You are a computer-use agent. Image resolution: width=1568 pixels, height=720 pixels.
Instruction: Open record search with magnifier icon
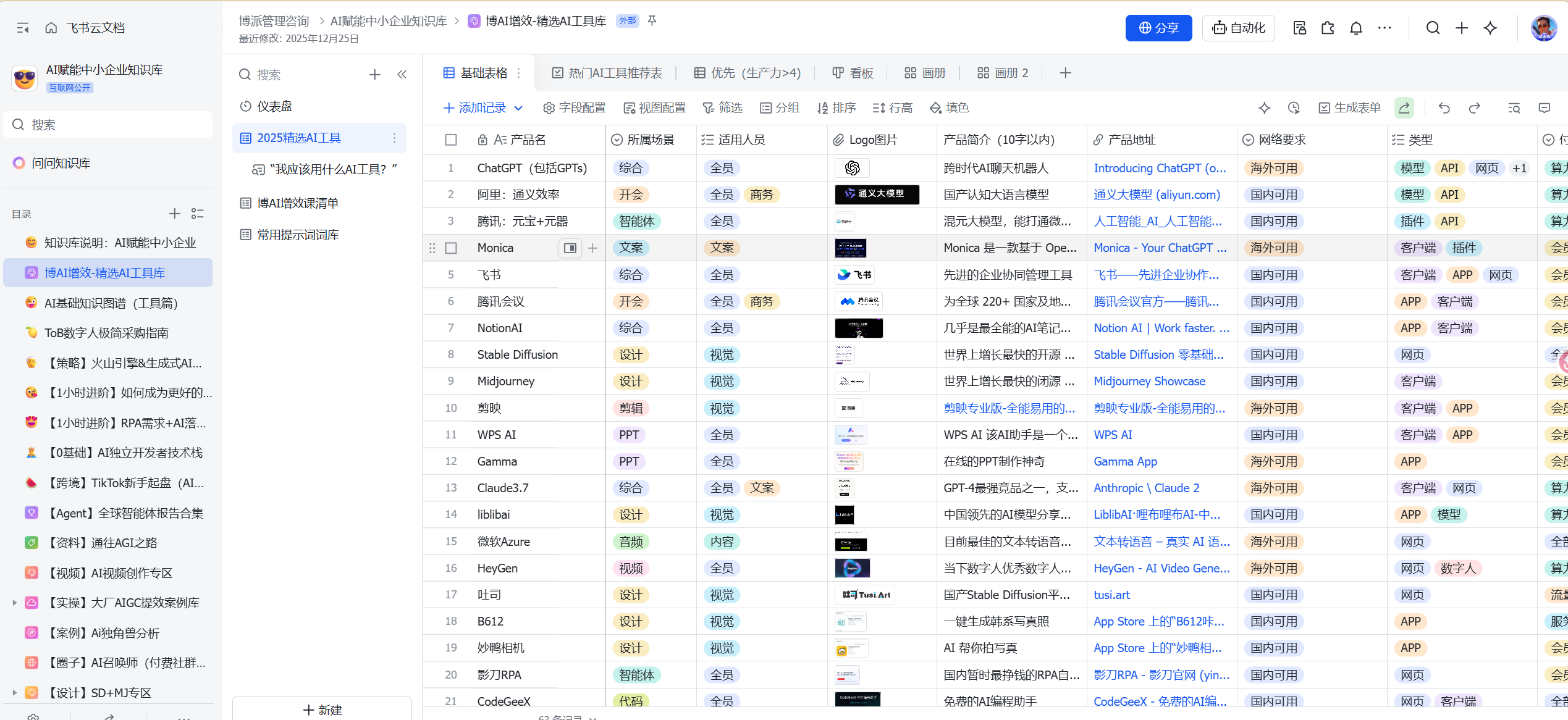tap(1514, 107)
